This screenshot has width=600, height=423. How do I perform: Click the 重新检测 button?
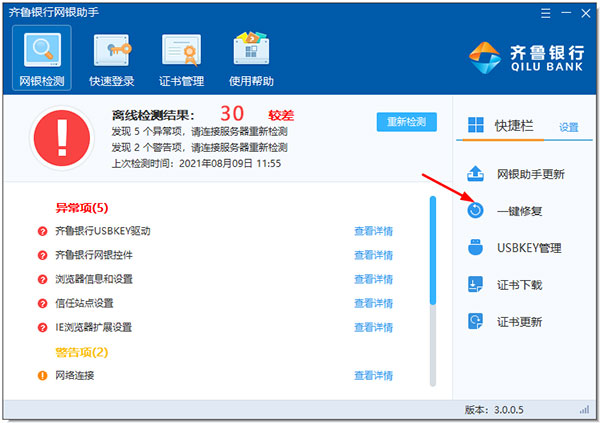406,122
